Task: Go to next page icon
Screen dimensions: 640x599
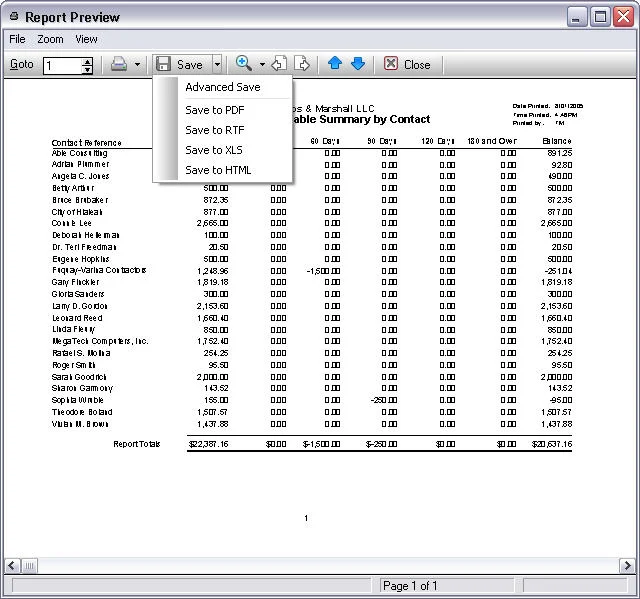Action: [302, 64]
